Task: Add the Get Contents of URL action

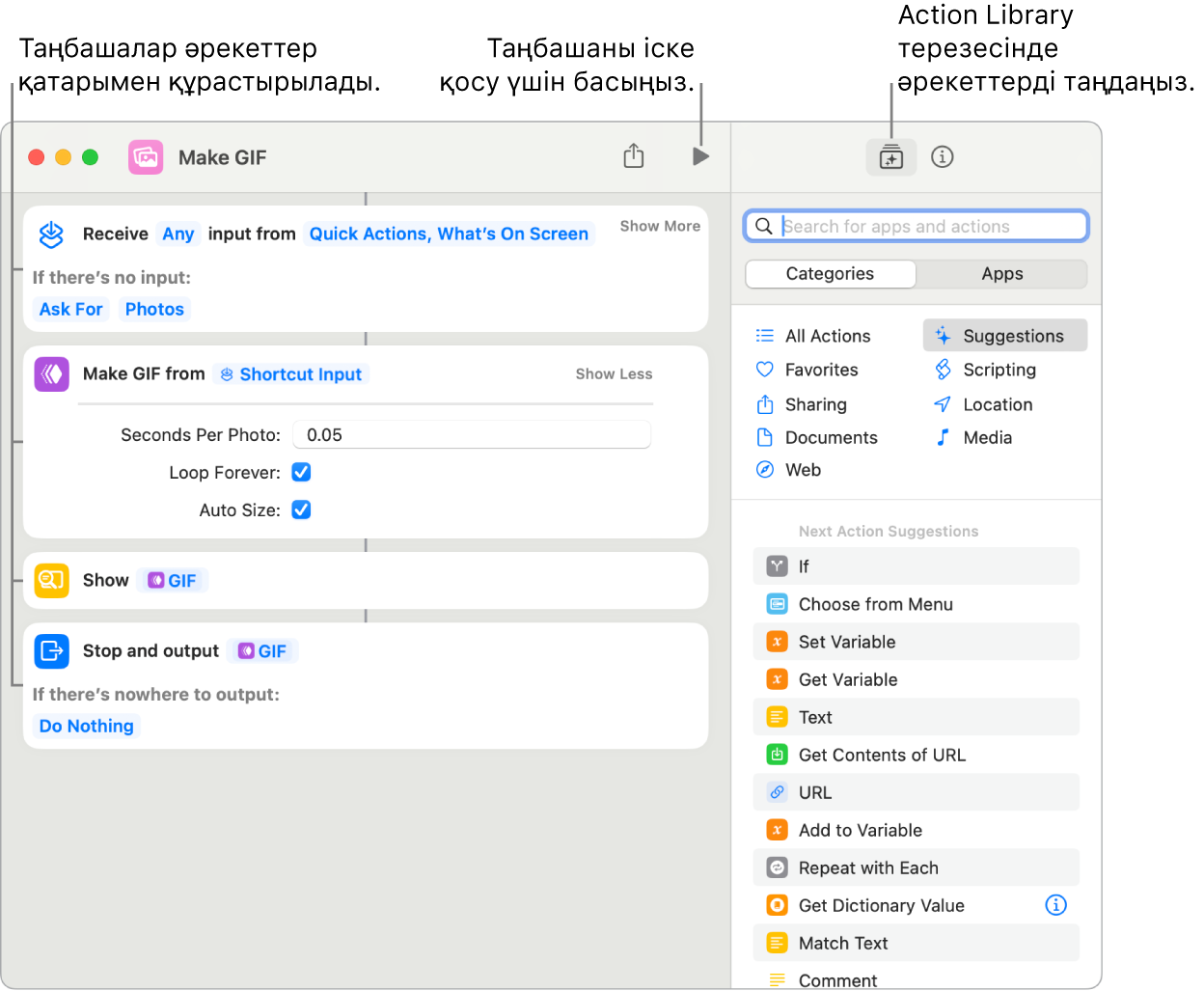Action: pos(916,755)
